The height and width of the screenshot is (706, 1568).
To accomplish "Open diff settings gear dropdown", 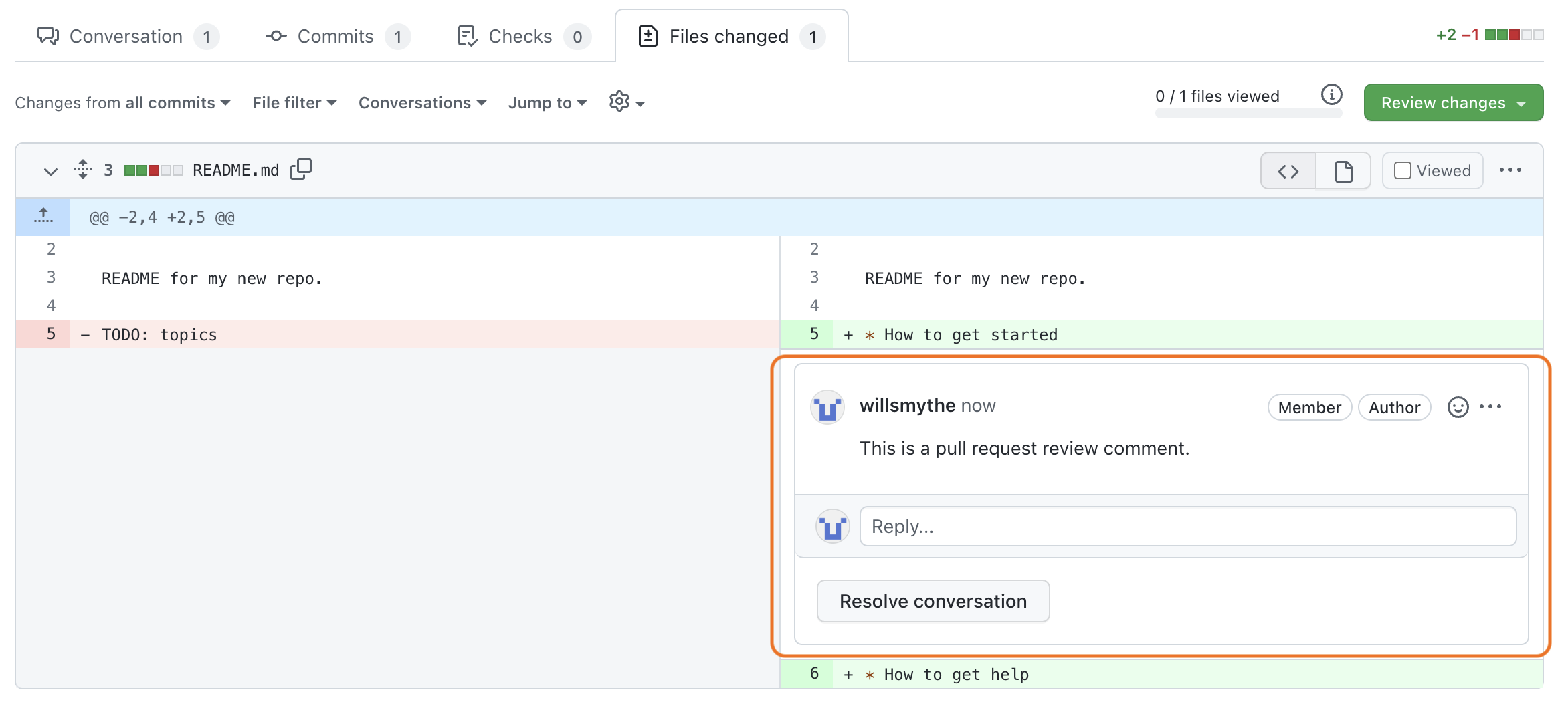I will point(627,102).
